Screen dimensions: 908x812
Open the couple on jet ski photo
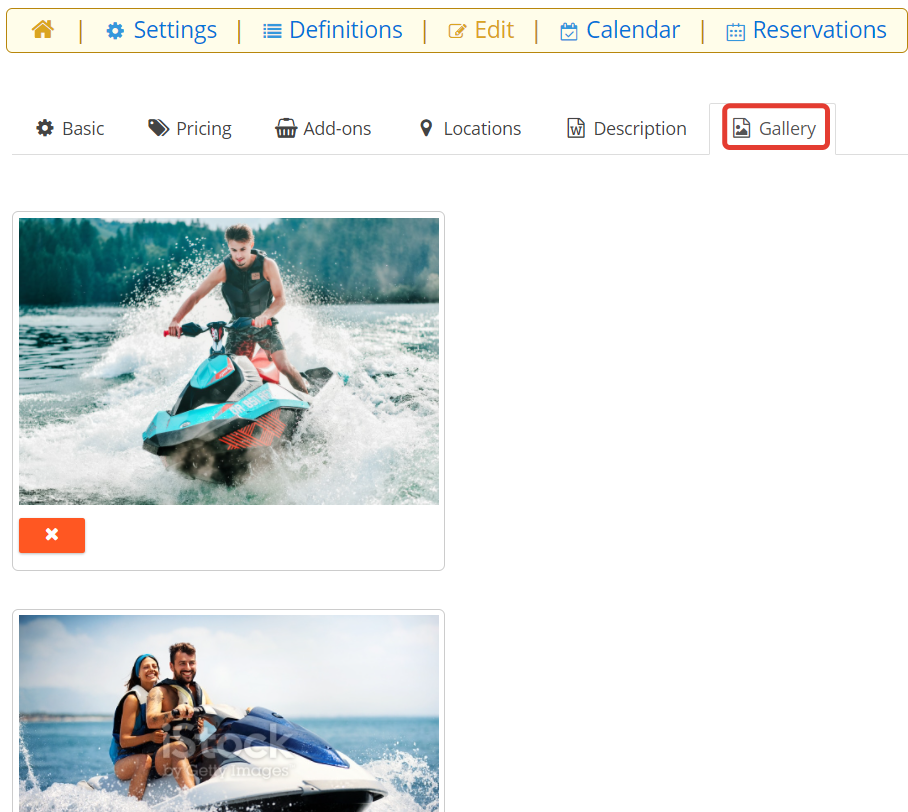(x=229, y=714)
